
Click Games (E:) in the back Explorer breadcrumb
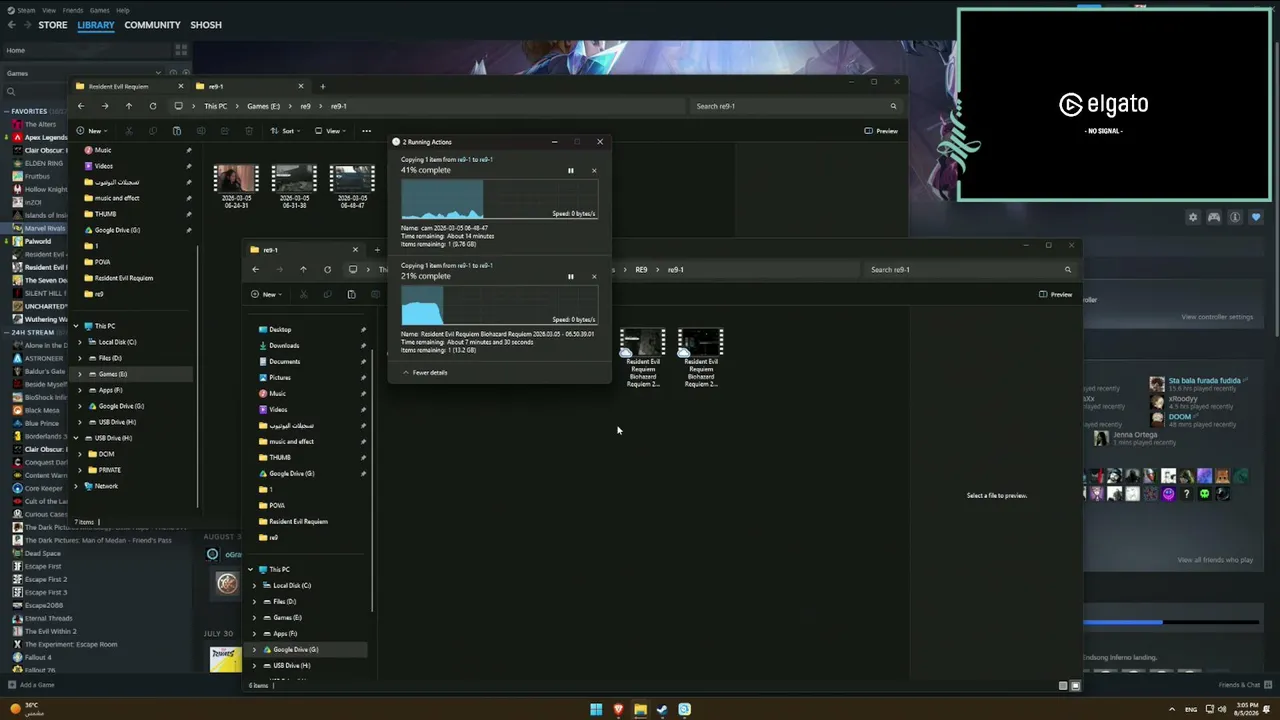(x=263, y=106)
